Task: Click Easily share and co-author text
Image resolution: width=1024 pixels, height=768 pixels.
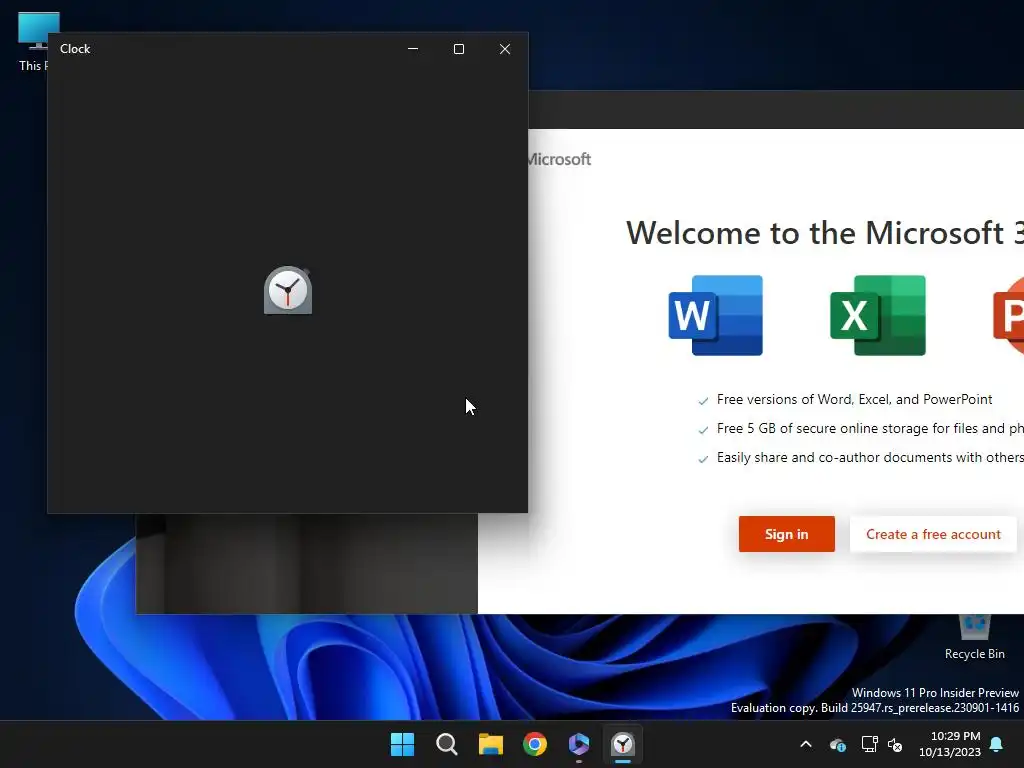Action: click(x=870, y=458)
